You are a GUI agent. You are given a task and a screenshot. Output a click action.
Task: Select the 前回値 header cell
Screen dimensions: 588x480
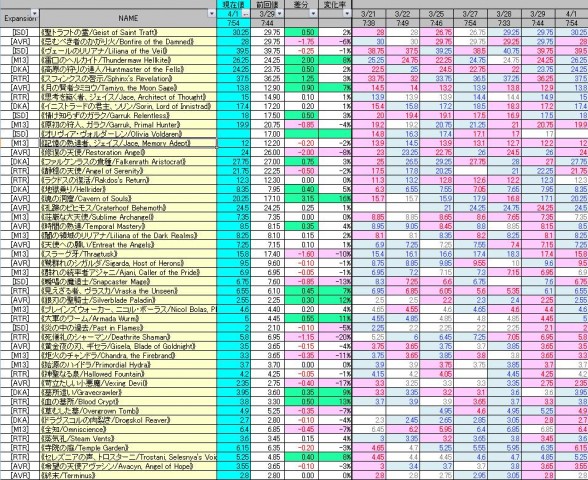click(x=267, y=4)
